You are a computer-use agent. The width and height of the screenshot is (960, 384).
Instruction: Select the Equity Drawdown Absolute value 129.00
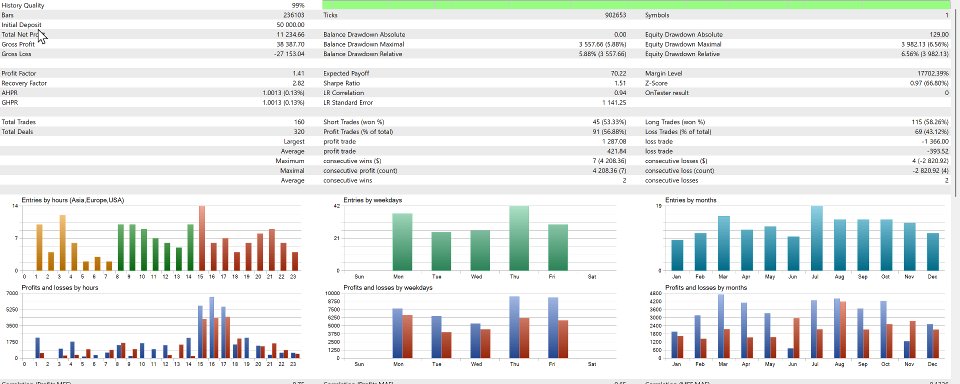coord(939,34)
